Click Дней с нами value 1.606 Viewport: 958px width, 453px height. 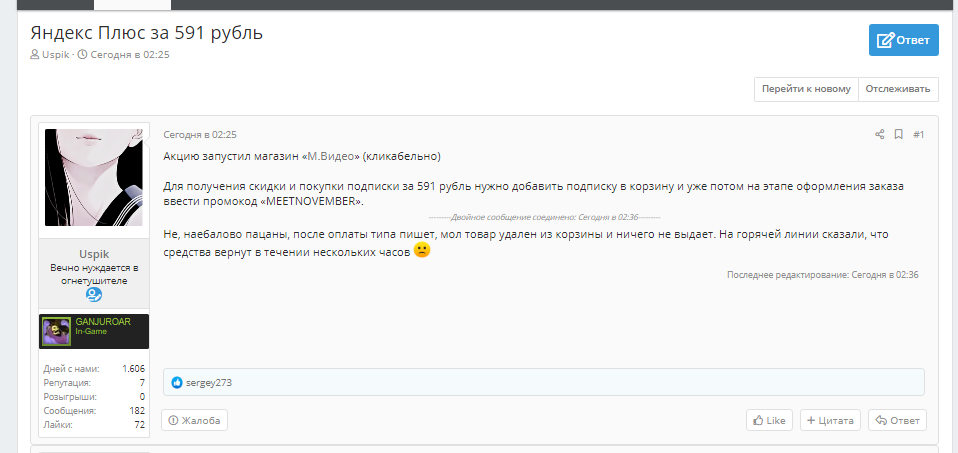pos(133,369)
